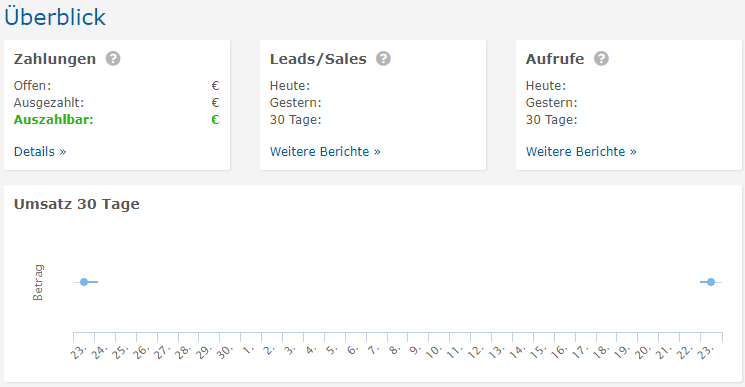Click the help icon beside Leads/Sales
Screen dimensions: 745x387
[383, 59]
